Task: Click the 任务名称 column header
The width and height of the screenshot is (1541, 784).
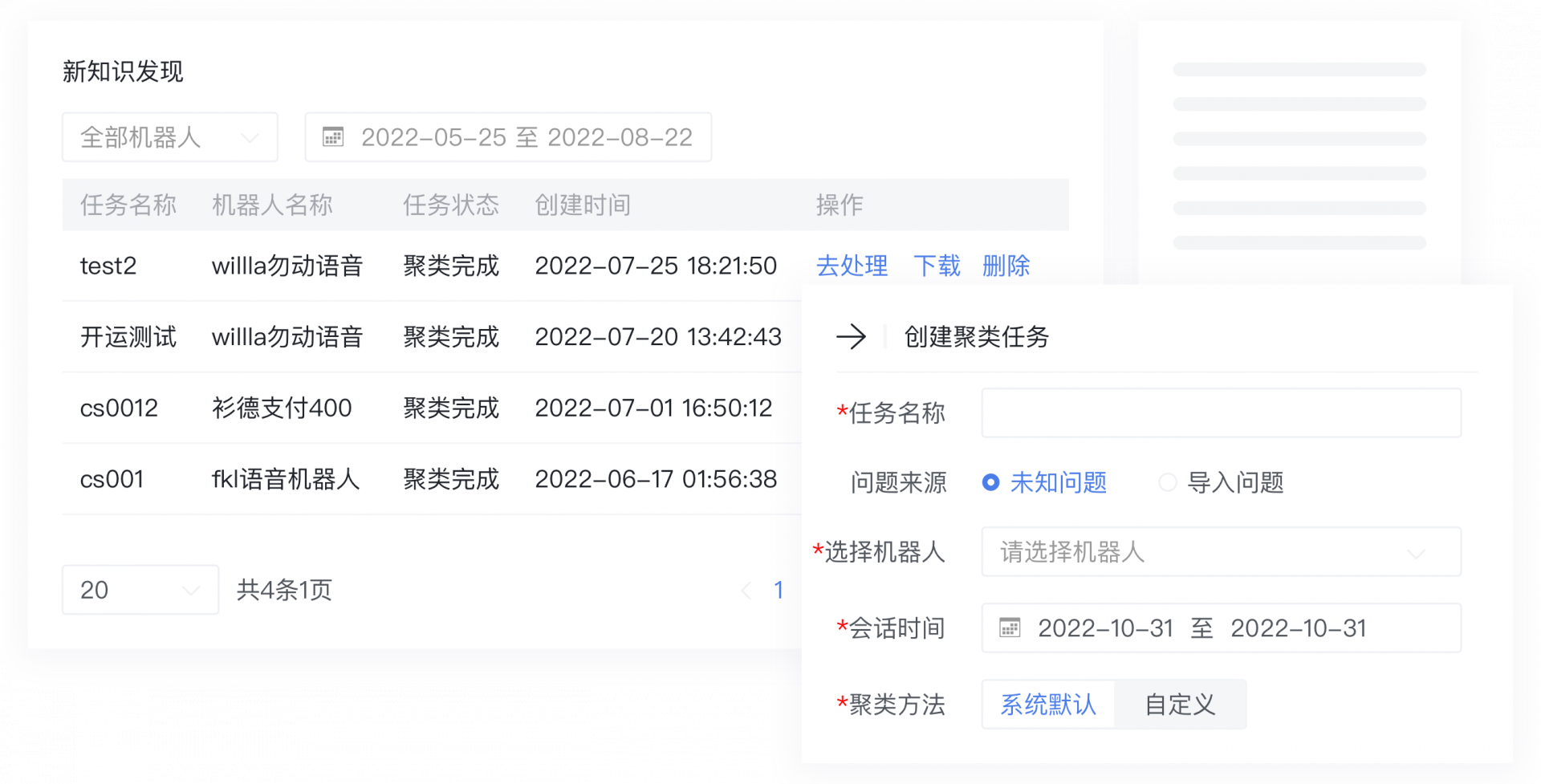Action: 128,205
